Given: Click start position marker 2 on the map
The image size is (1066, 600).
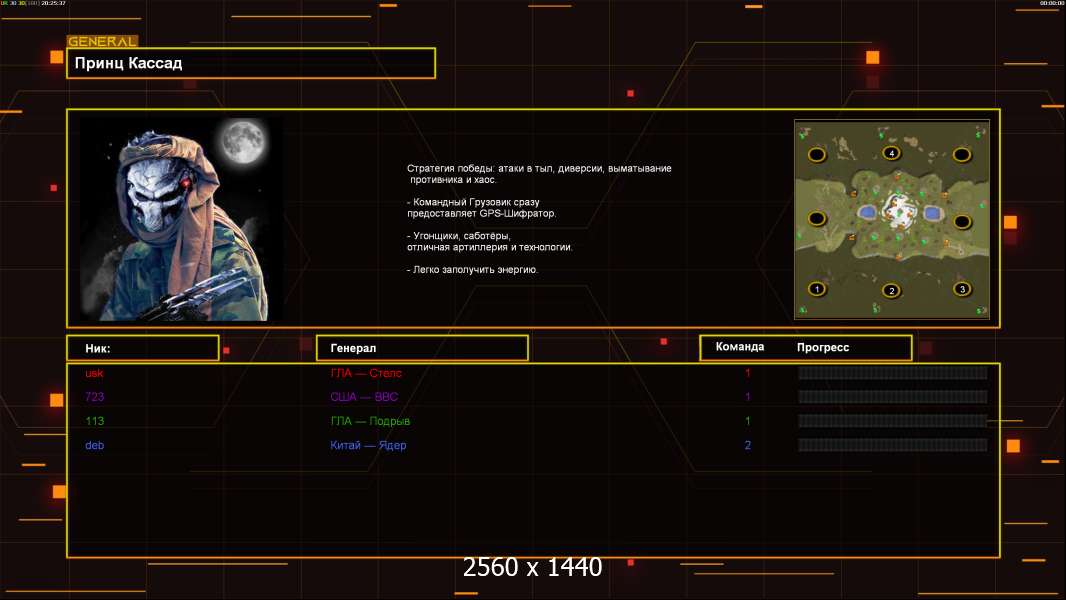Looking at the screenshot, I should (x=892, y=291).
